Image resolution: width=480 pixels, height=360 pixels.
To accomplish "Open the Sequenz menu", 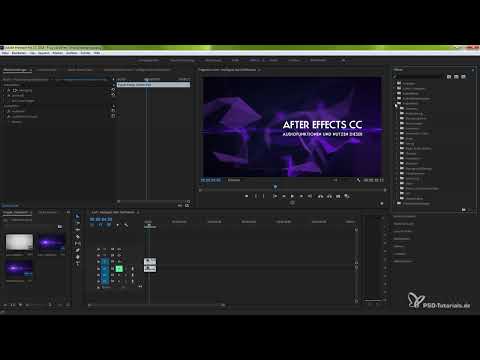I will point(44,53).
